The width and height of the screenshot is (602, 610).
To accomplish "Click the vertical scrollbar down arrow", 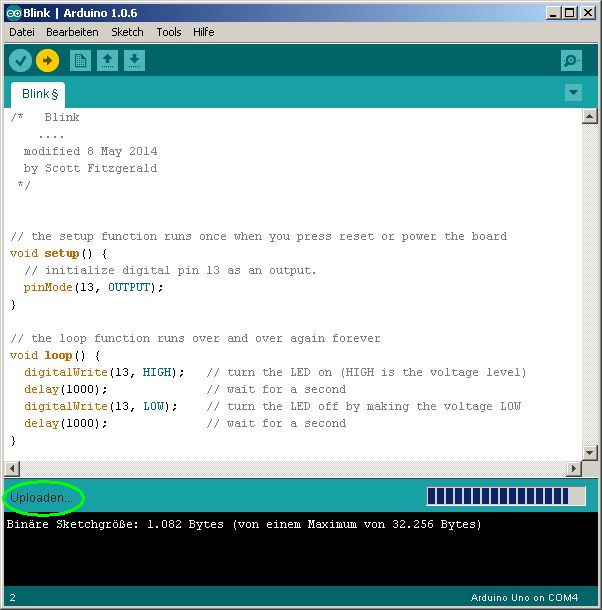I will [590, 452].
